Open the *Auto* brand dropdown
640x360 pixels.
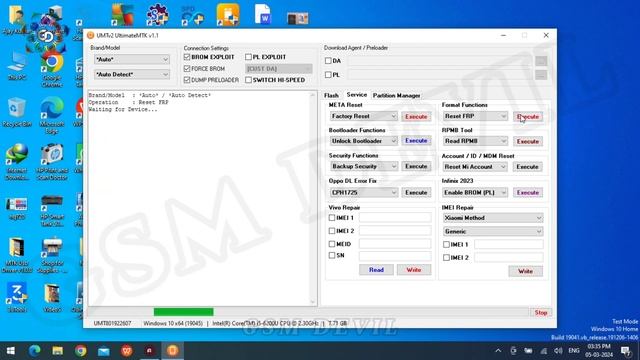tap(131, 60)
